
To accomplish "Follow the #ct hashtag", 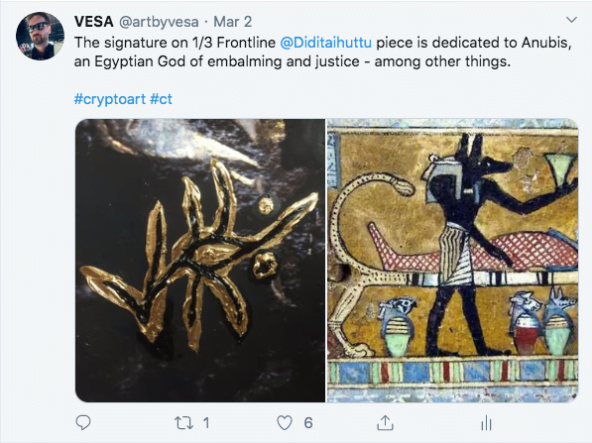I will coord(161,99).
